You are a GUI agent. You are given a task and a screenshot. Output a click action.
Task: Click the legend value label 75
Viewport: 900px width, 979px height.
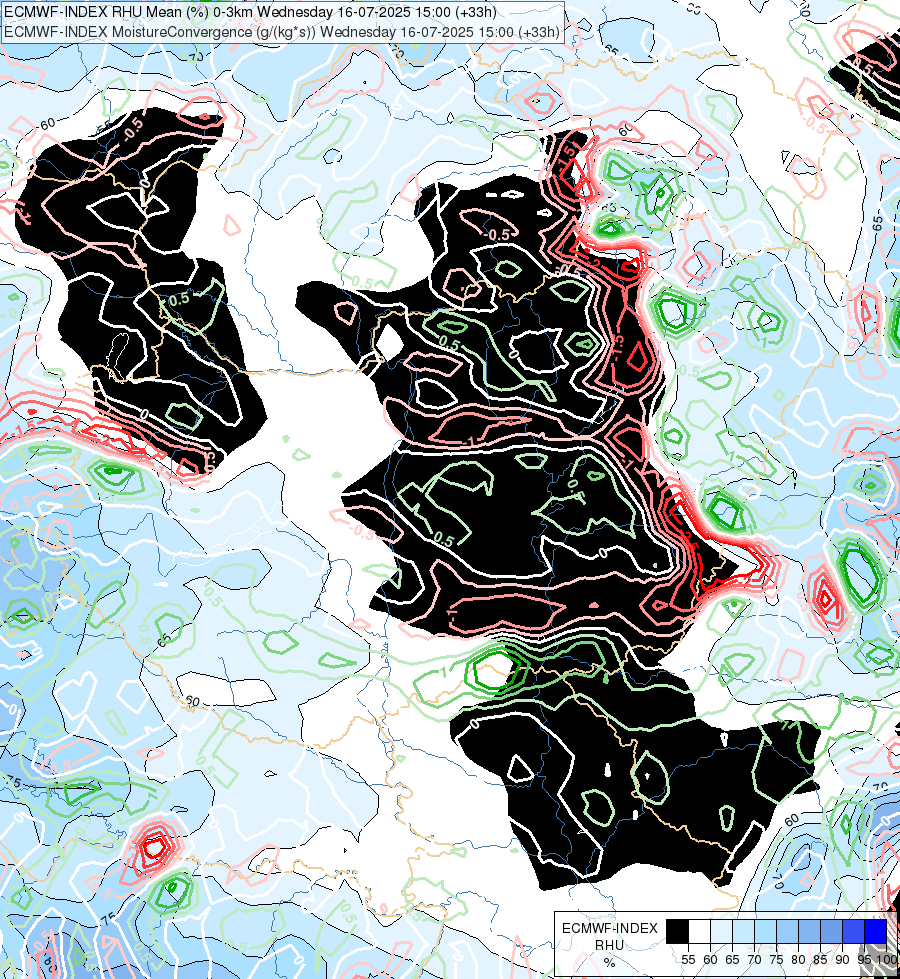coord(776,960)
